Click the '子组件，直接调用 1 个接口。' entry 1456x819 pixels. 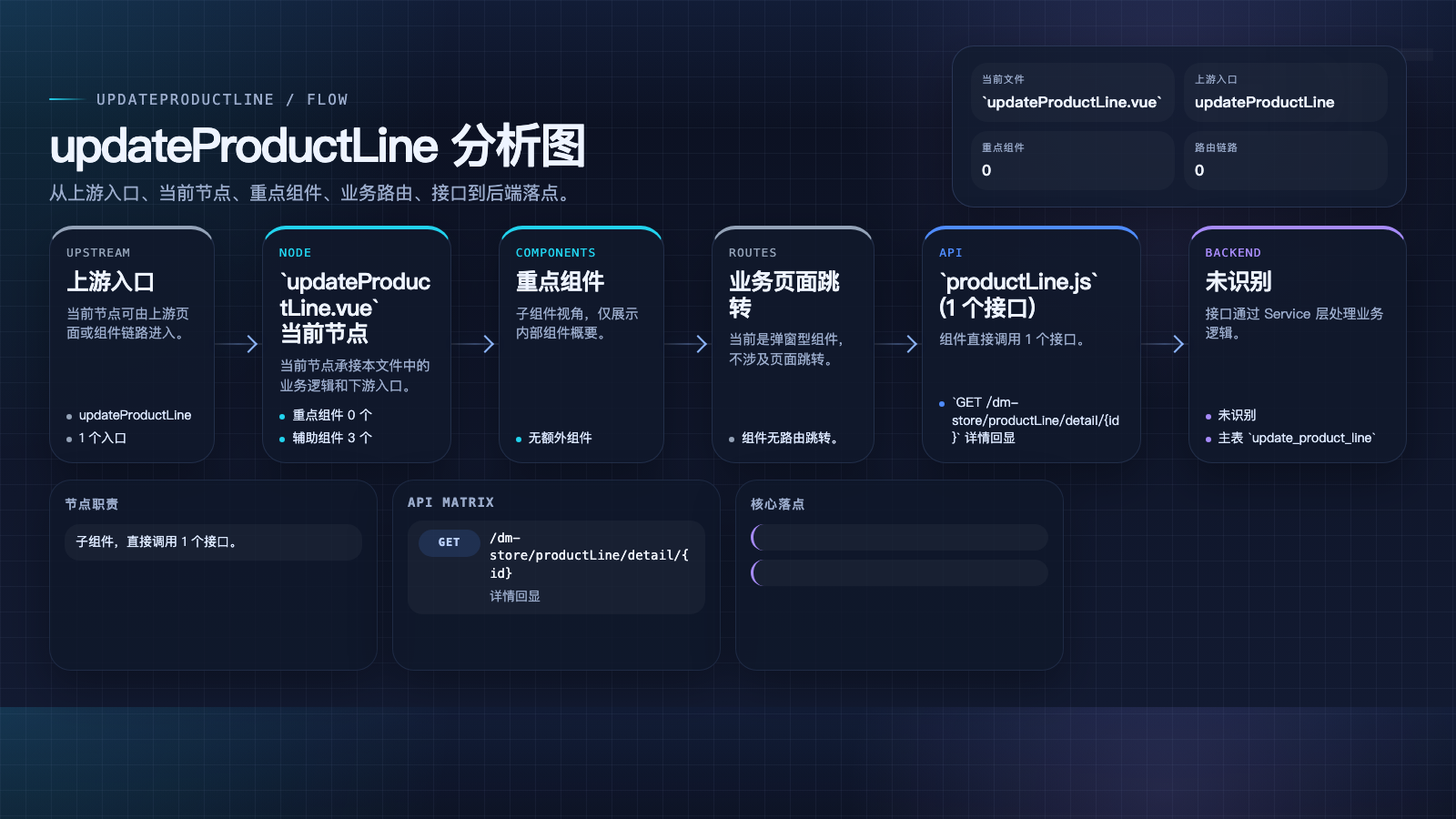(x=213, y=541)
